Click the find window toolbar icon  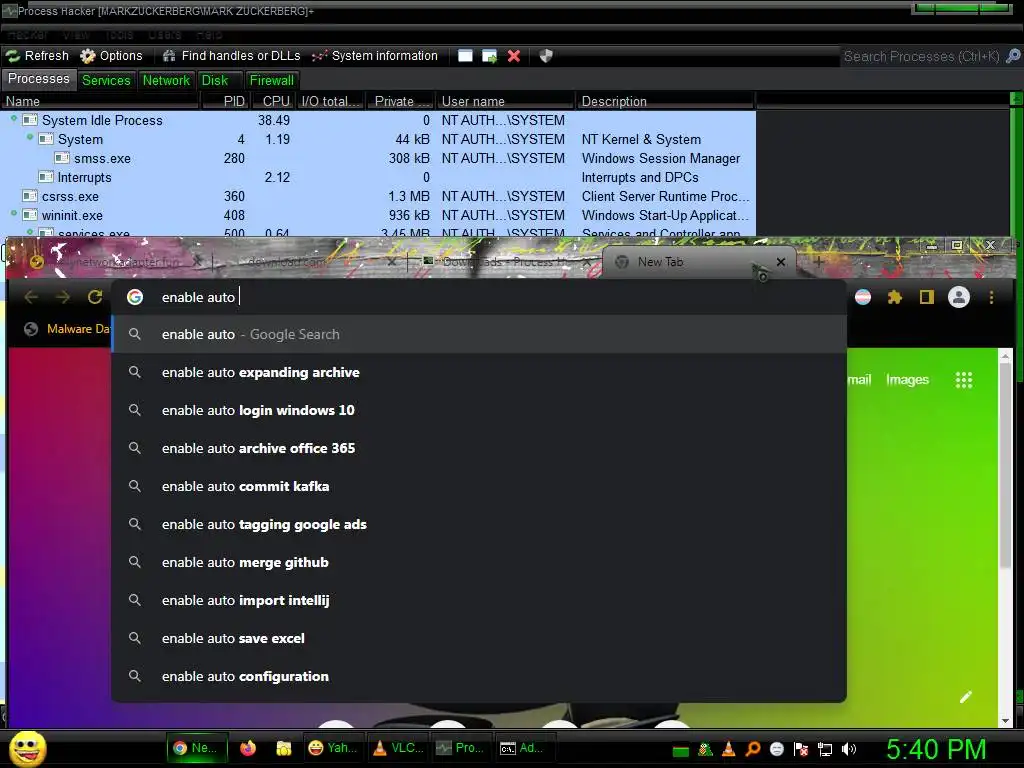465,56
